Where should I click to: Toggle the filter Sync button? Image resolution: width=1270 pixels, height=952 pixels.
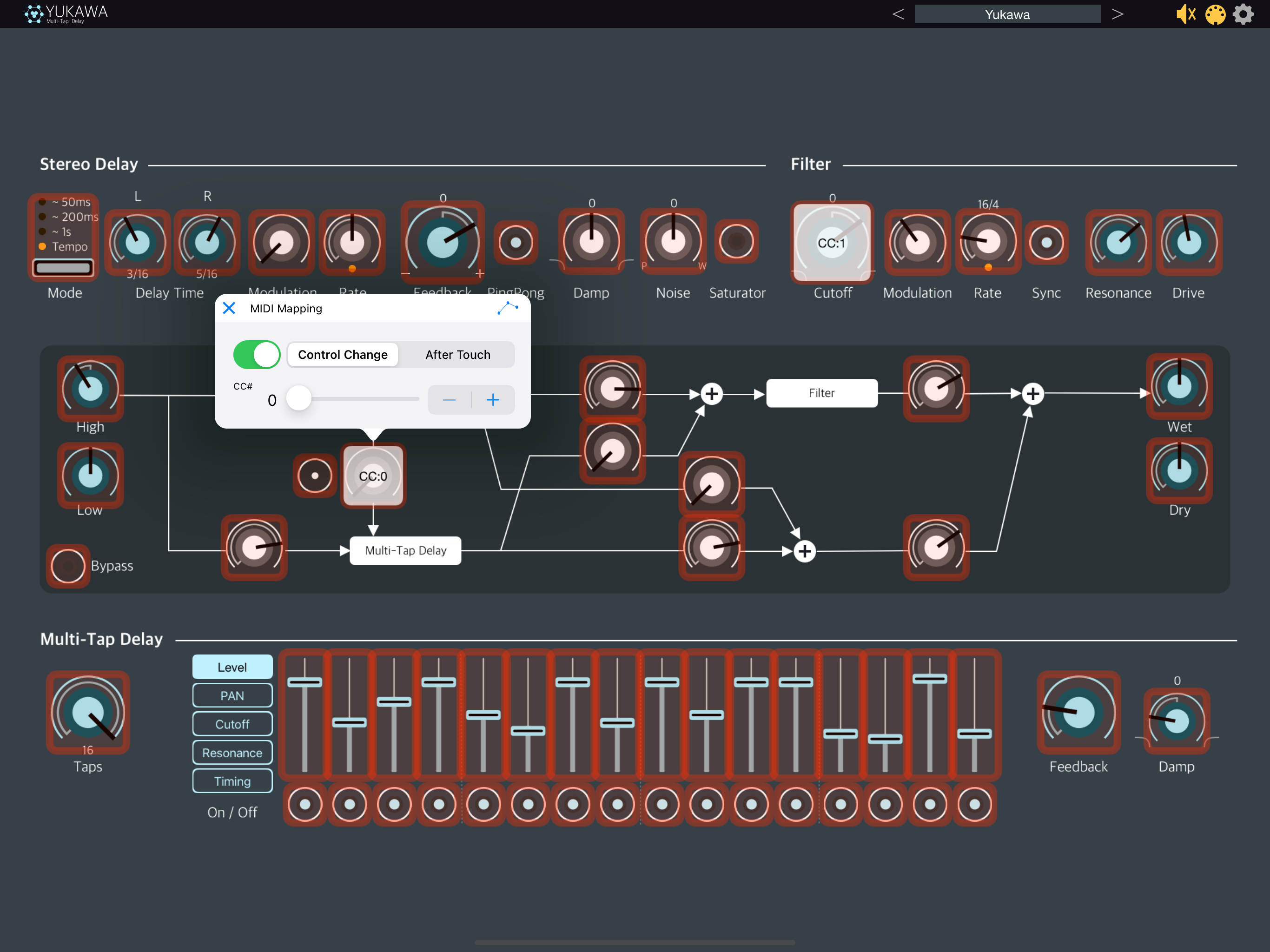click(1046, 243)
